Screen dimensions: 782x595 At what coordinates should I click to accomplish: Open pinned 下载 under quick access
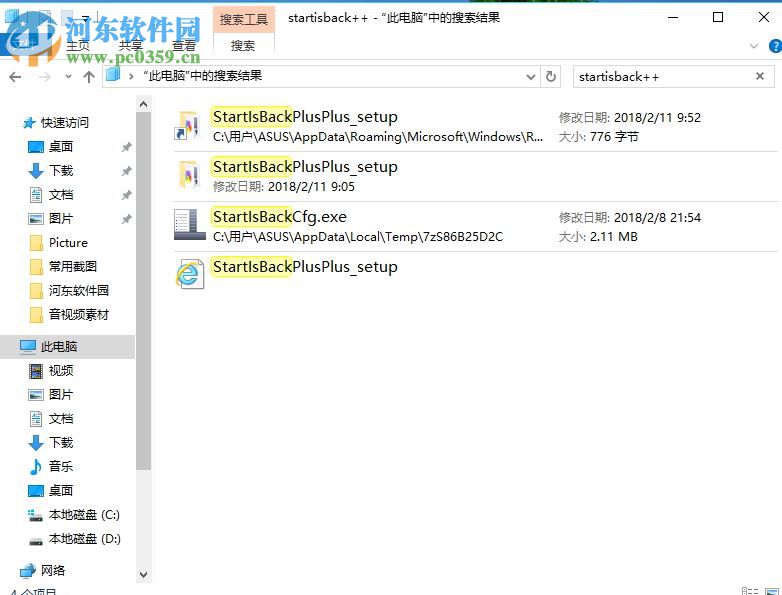61,171
